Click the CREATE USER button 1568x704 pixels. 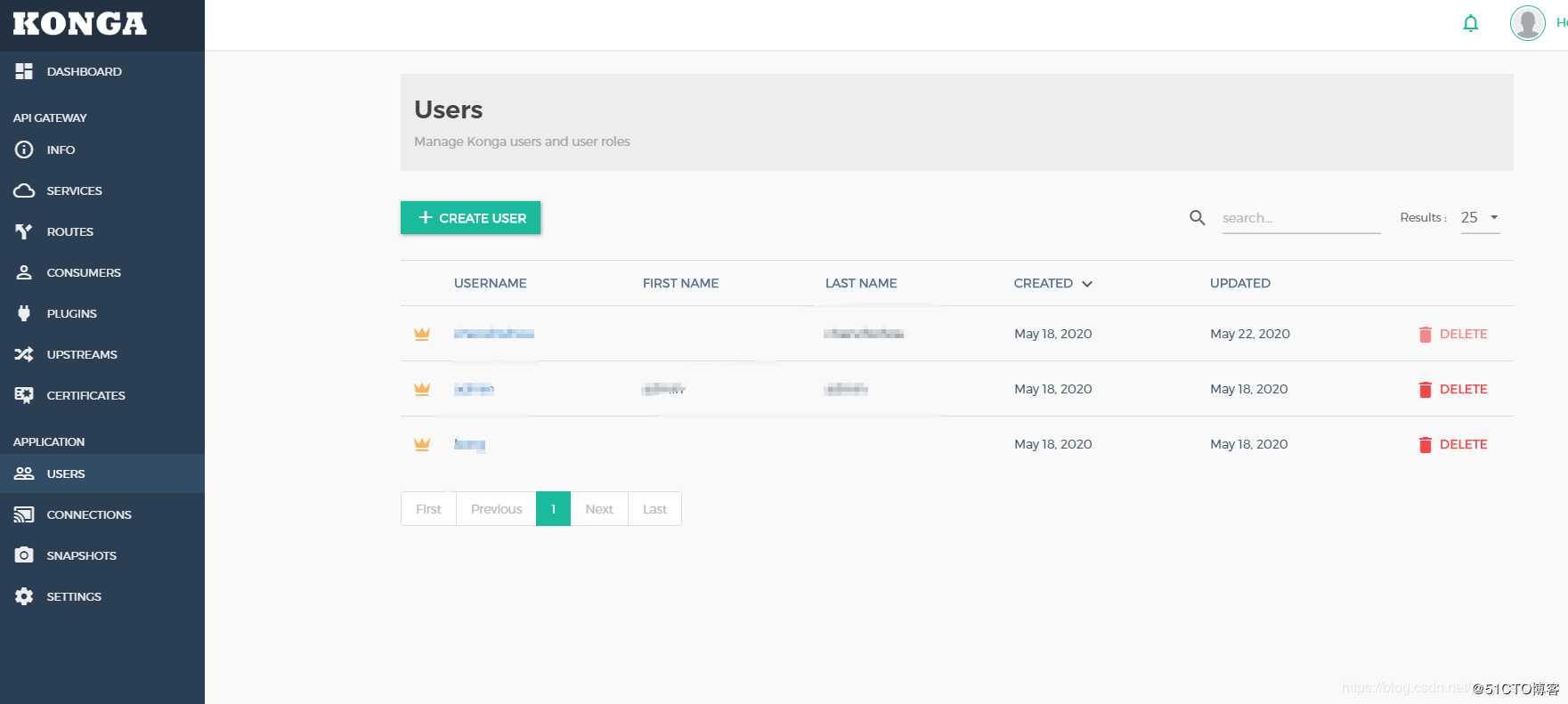coord(470,218)
